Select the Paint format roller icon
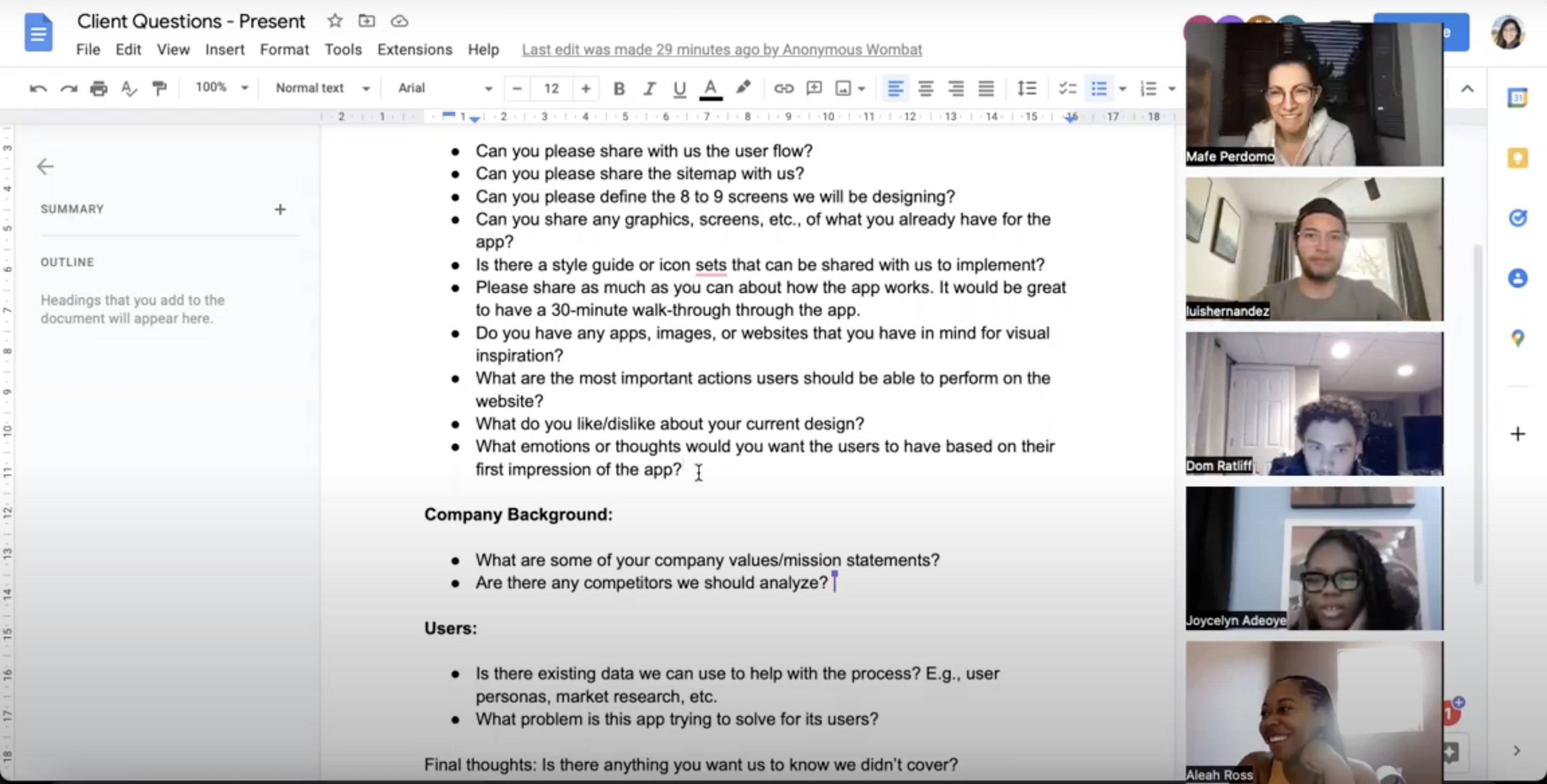The width and height of the screenshot is (1547, 784). click(x=159, y=89)
